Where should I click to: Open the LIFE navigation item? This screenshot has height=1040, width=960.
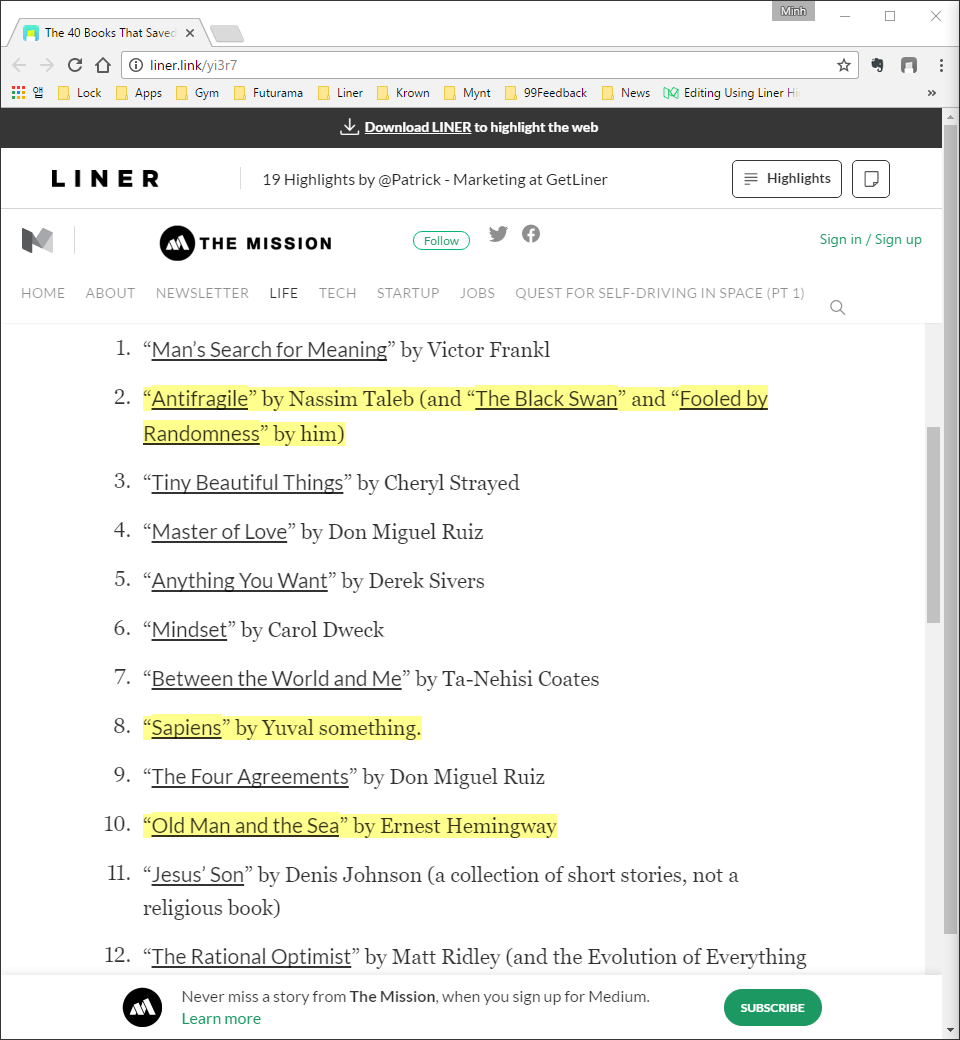pos(283,293)
